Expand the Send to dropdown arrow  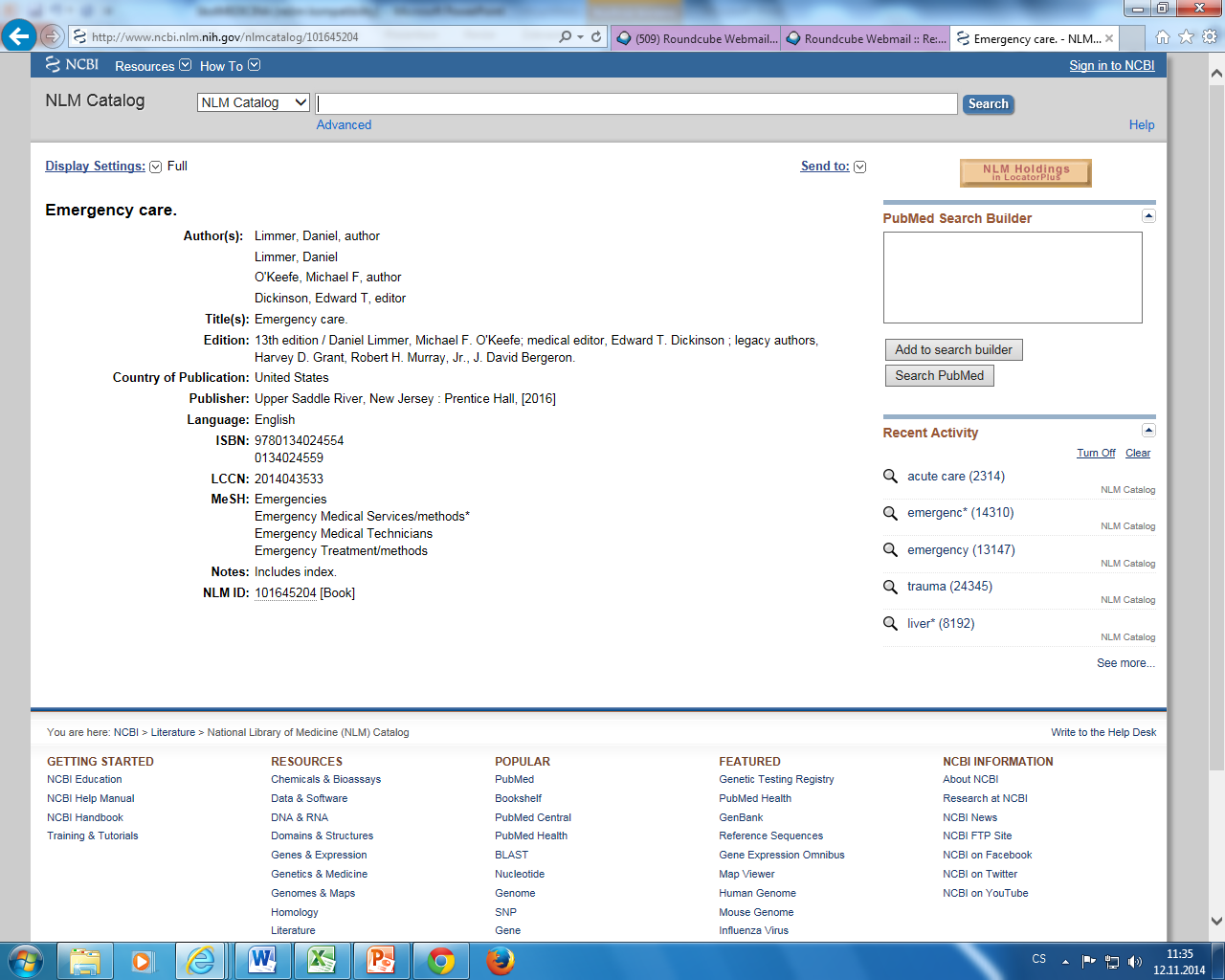tap(859, 167)
